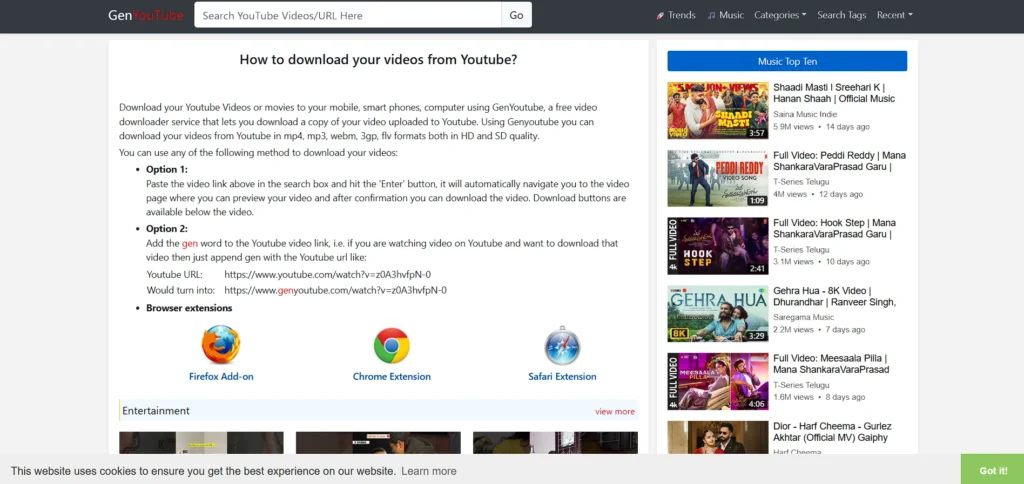The width and height of the screenshot is (1024, 484).
Task: Click the Safari compass icon
Action: pos(562,346)
